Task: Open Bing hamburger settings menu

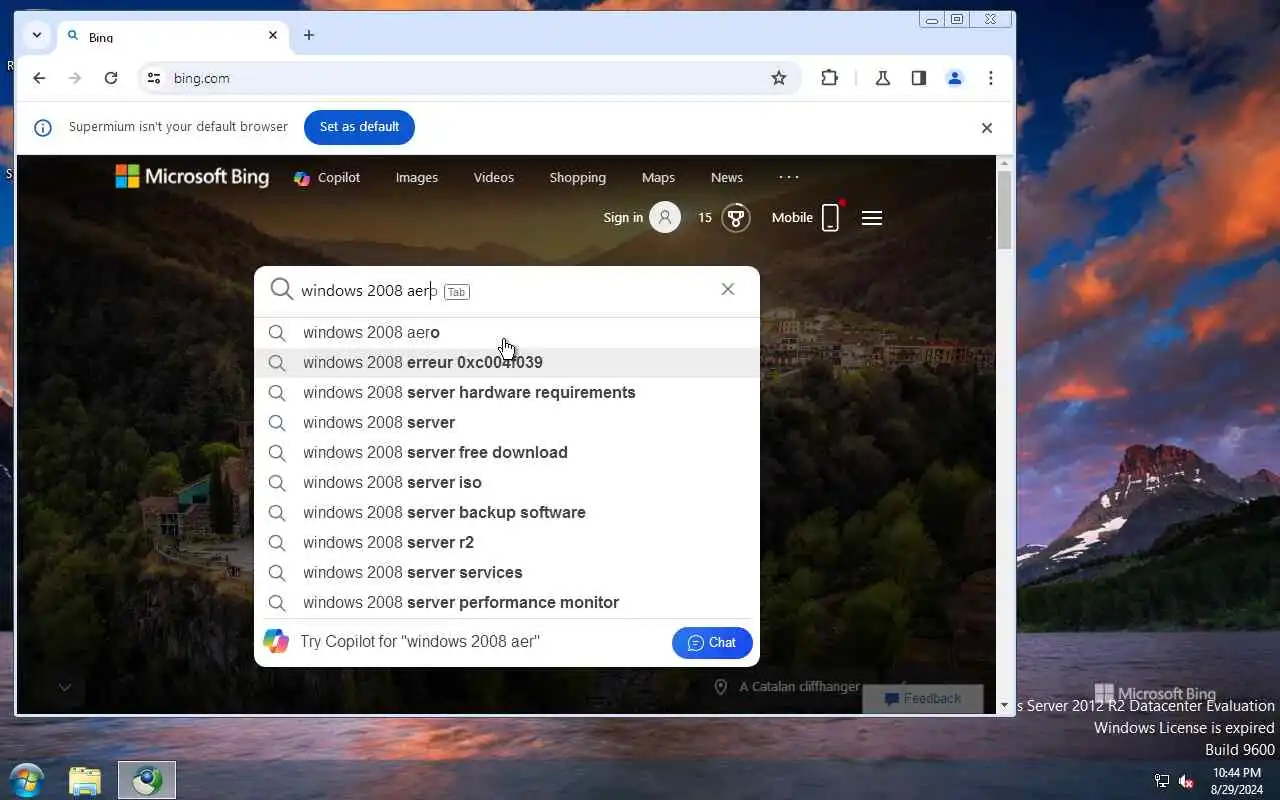Action: (872, 217)
